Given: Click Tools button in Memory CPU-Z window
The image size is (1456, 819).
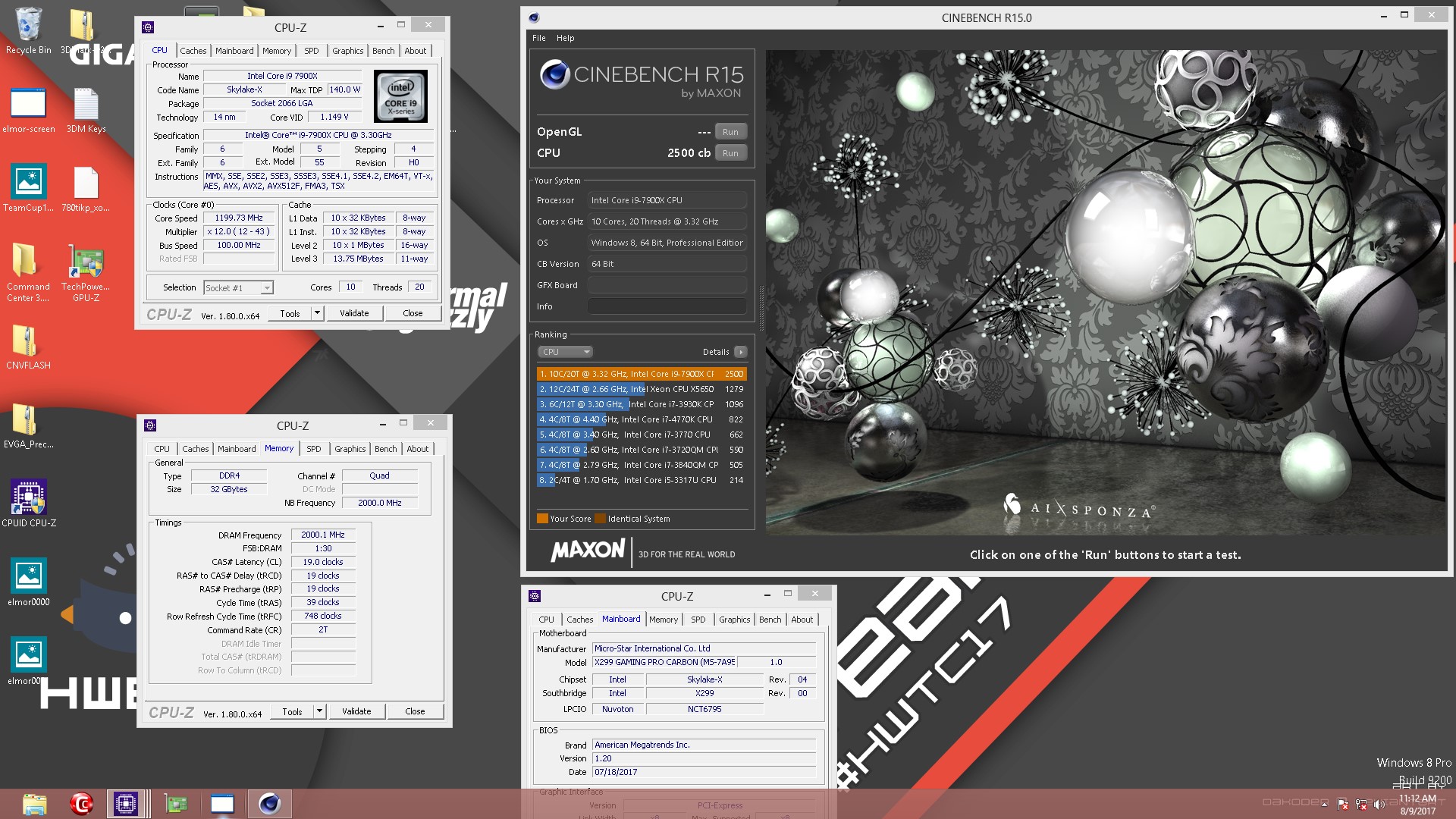Looking at the screenshot, I should [x=292, y=711].
